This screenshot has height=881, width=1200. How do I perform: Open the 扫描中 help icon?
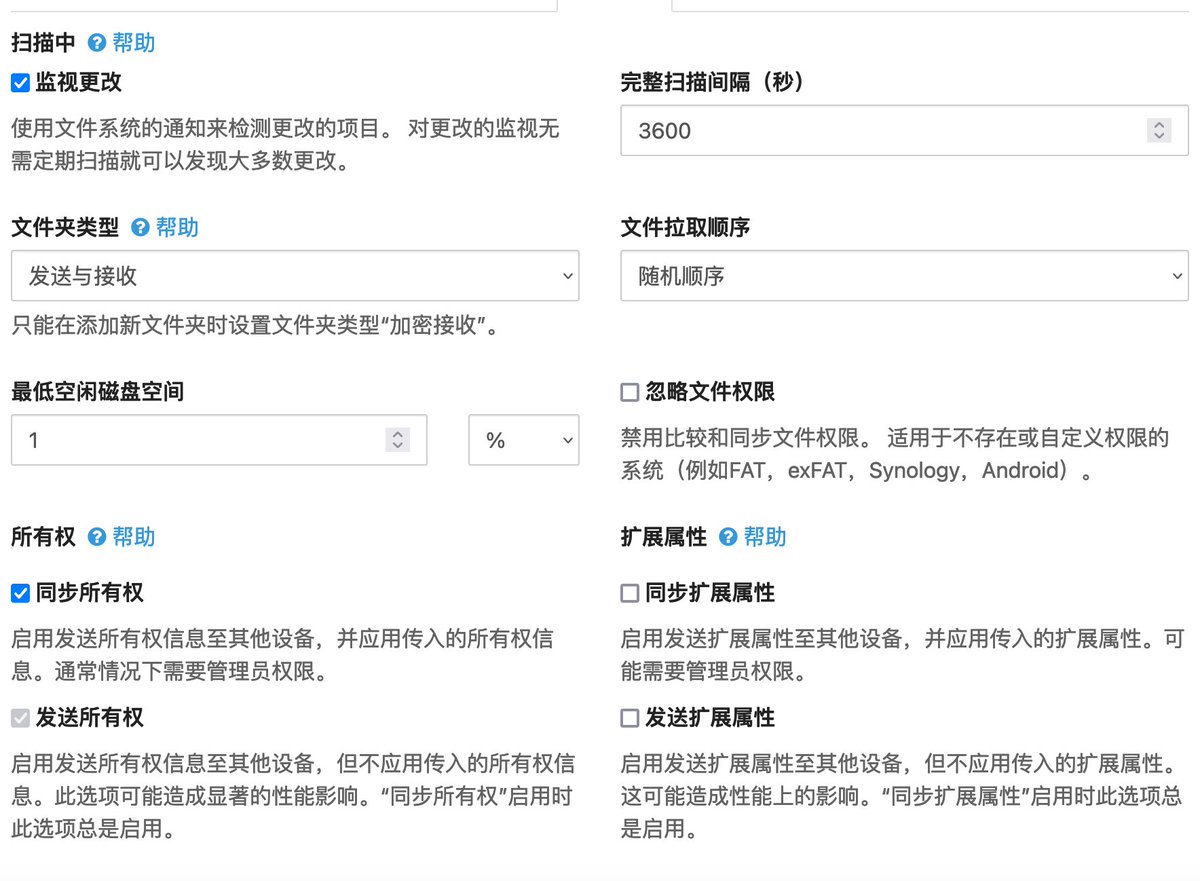click(97, 43)
